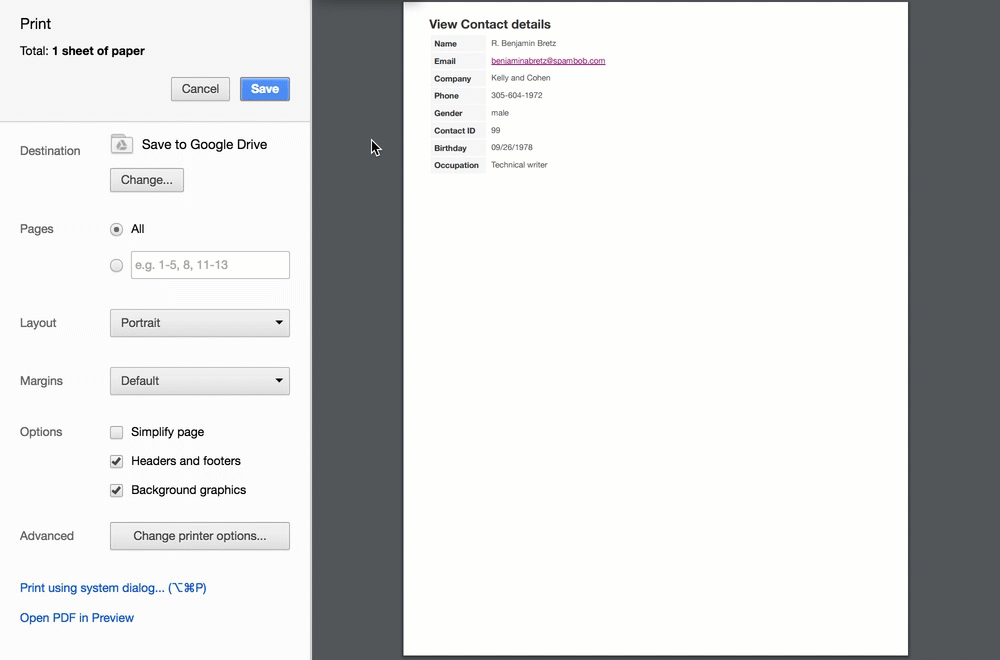Uncheck the Background graphics option
Screen dimensions: 1000x660
pos(116,490)
